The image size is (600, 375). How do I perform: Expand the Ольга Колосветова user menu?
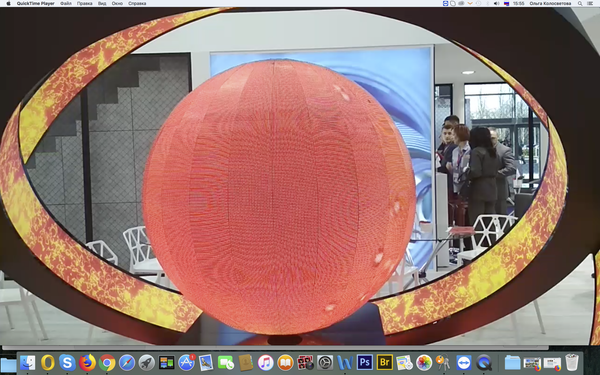[550, 3]
